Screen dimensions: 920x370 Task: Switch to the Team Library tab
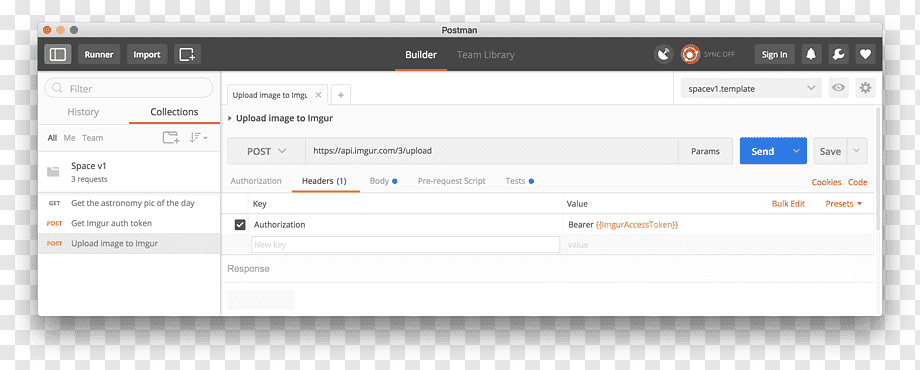485,55
